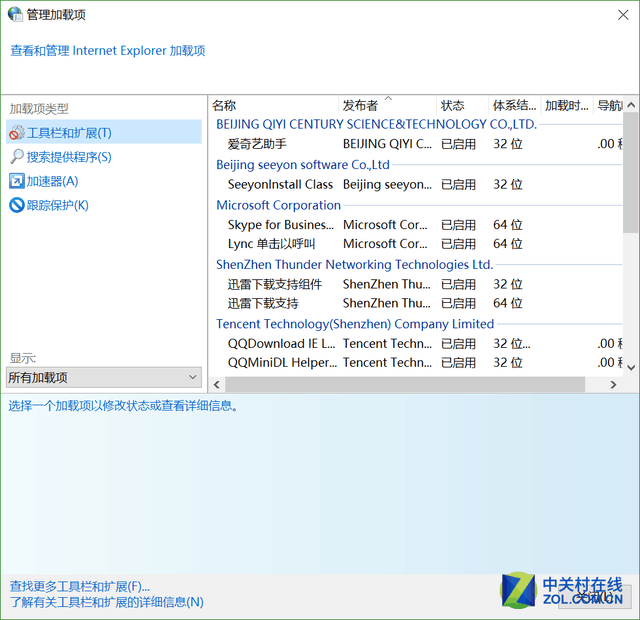Open the 所有加载项 display dropdown

click(x=104, y=377)
